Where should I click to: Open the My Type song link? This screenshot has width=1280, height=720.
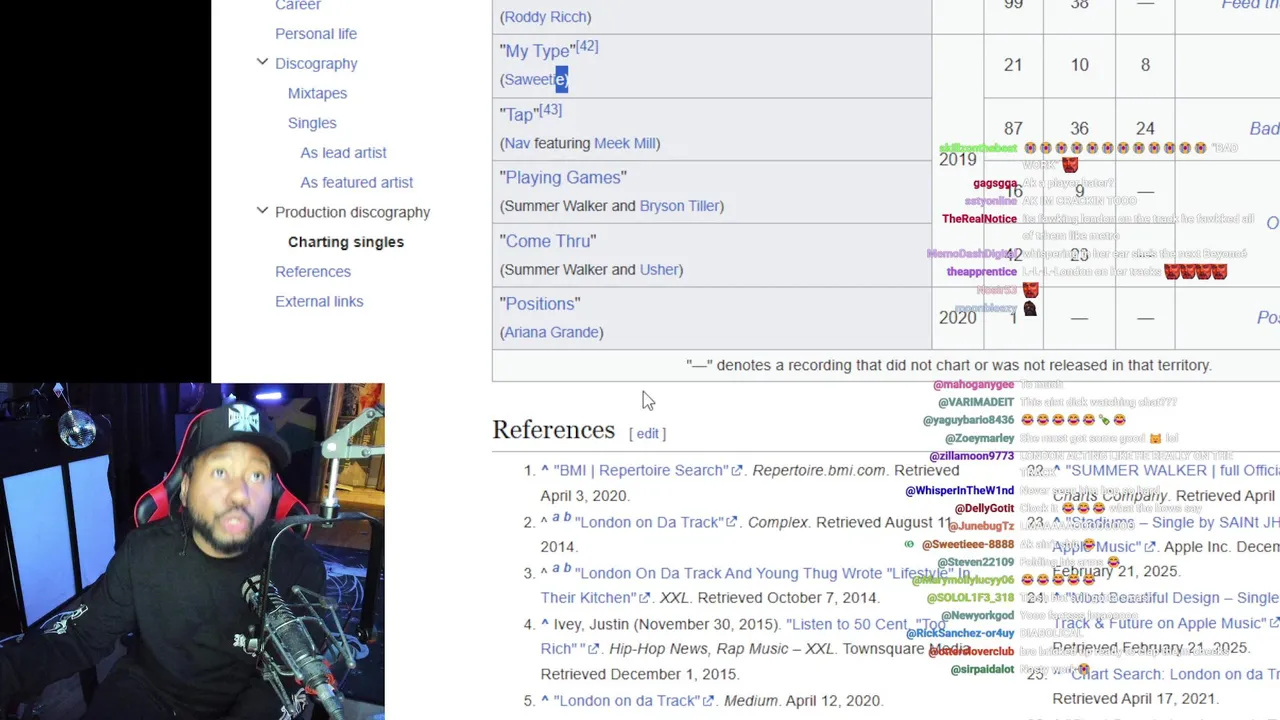coord(537,51)
